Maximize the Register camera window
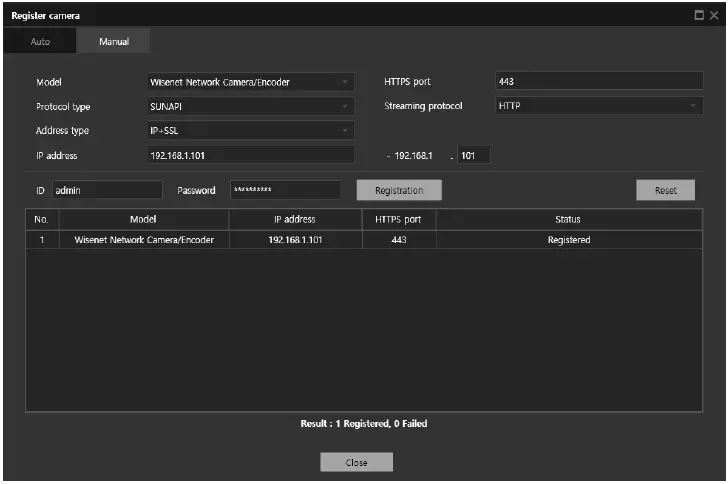 [699, 15]
